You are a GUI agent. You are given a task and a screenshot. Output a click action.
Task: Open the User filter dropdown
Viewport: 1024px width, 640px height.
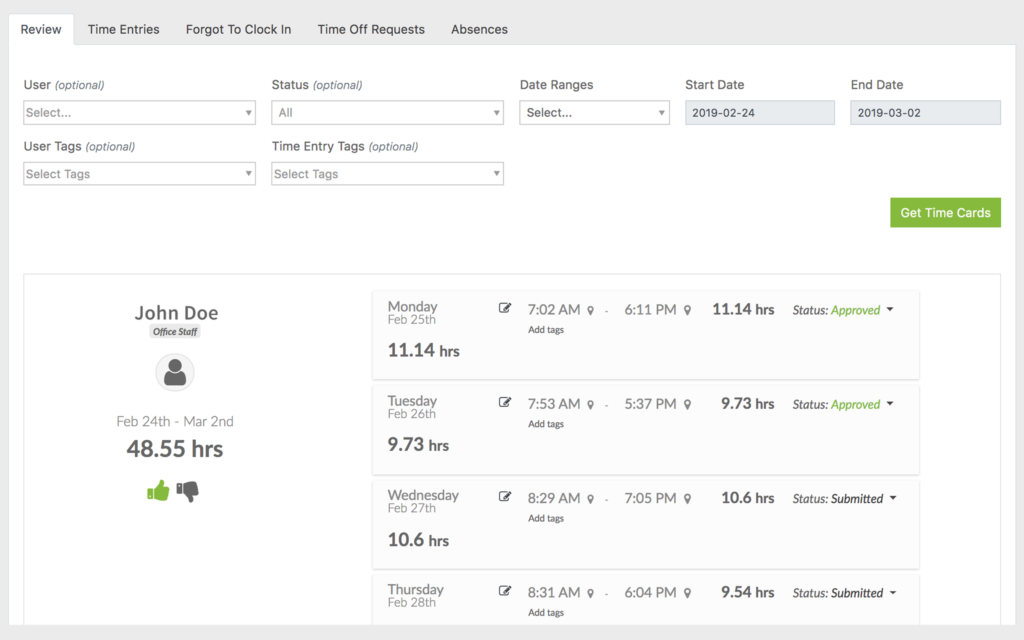139,113
